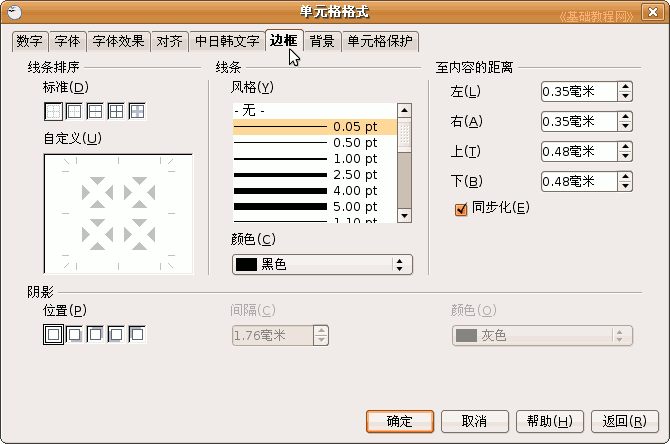Image resolution: width=670 pixels, height=444 pixels.
Task: Click the window menu icon in title bar
Action: (x=14, y=12)
